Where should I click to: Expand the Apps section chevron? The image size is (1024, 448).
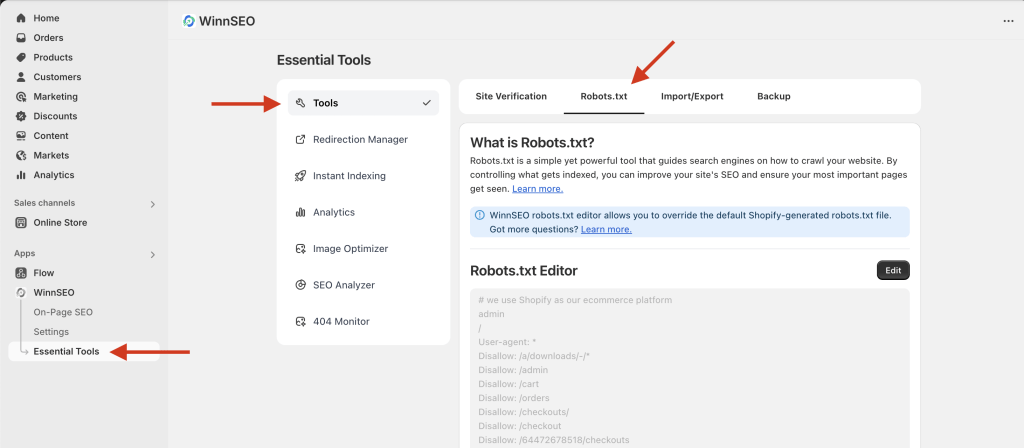153,255
